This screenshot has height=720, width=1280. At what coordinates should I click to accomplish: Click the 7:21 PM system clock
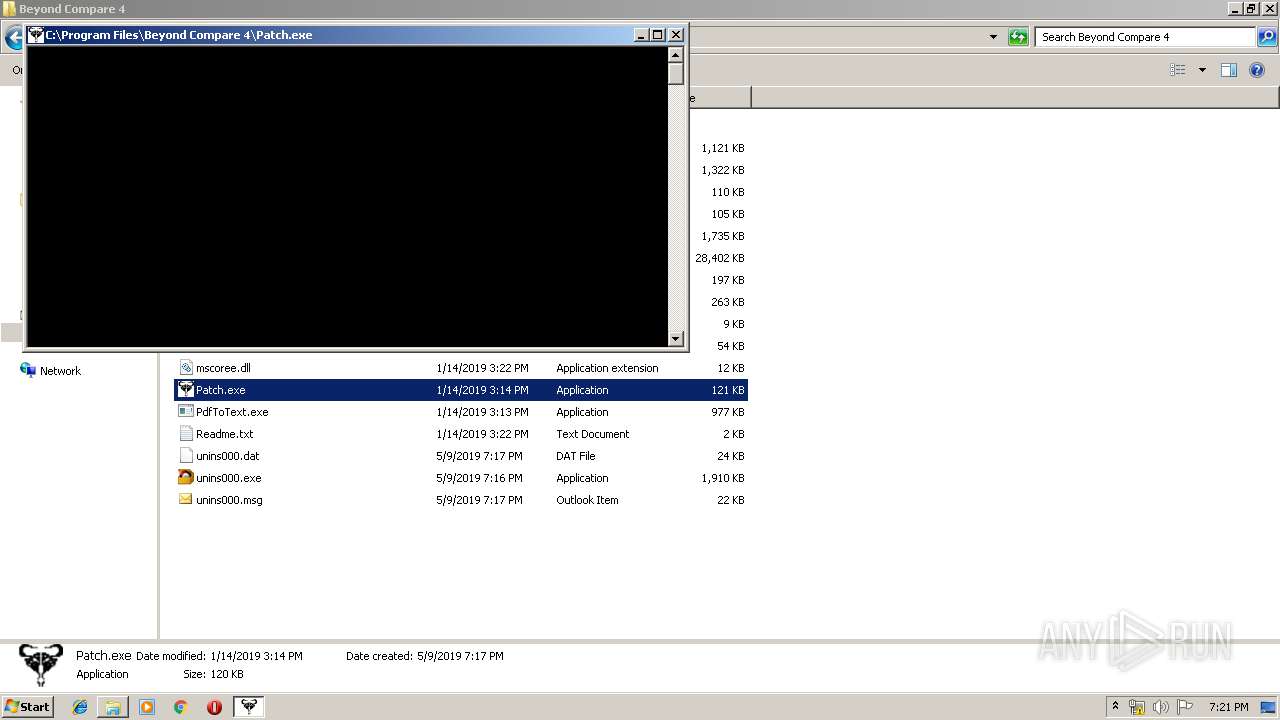(1228, 707)
